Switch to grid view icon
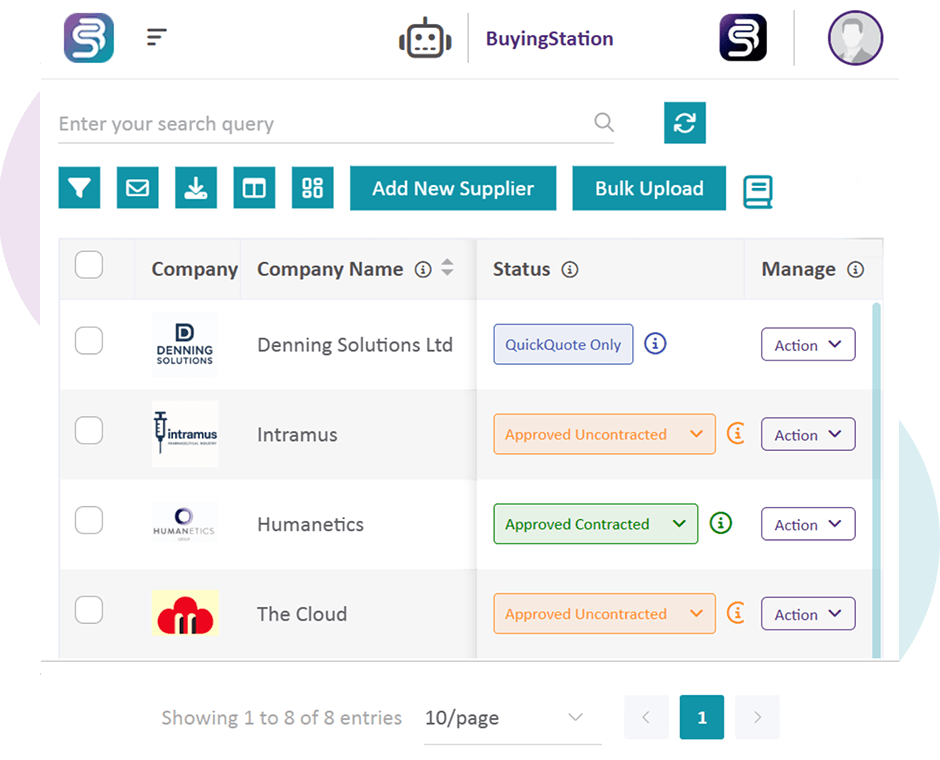 point(312,188)
